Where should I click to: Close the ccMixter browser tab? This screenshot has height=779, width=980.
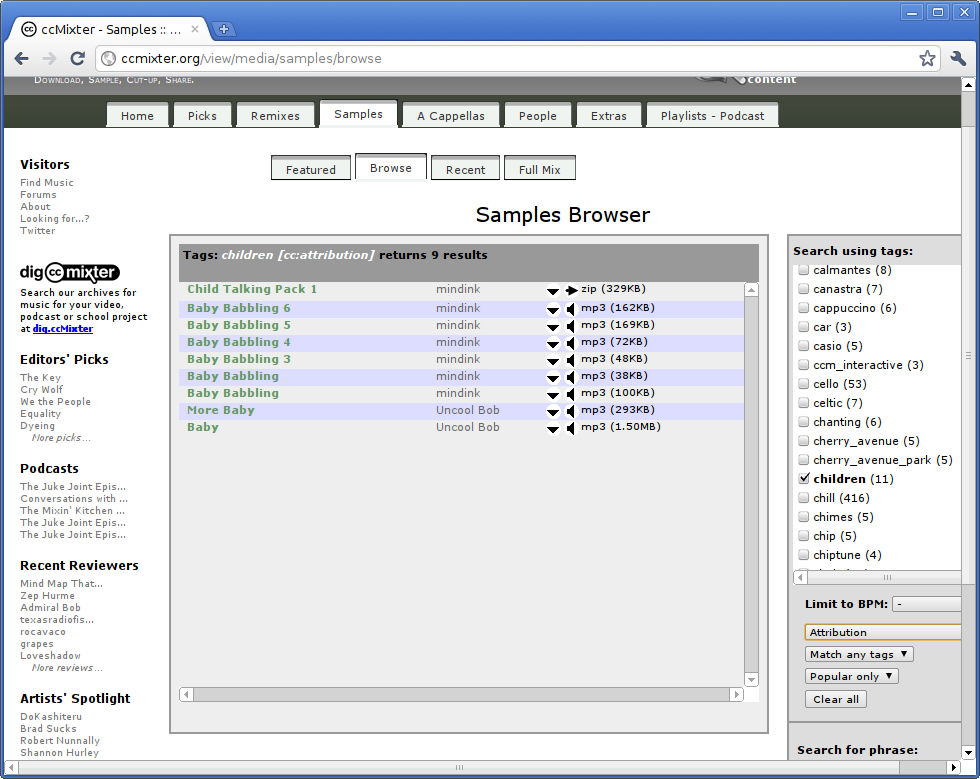tap(195, 29)
